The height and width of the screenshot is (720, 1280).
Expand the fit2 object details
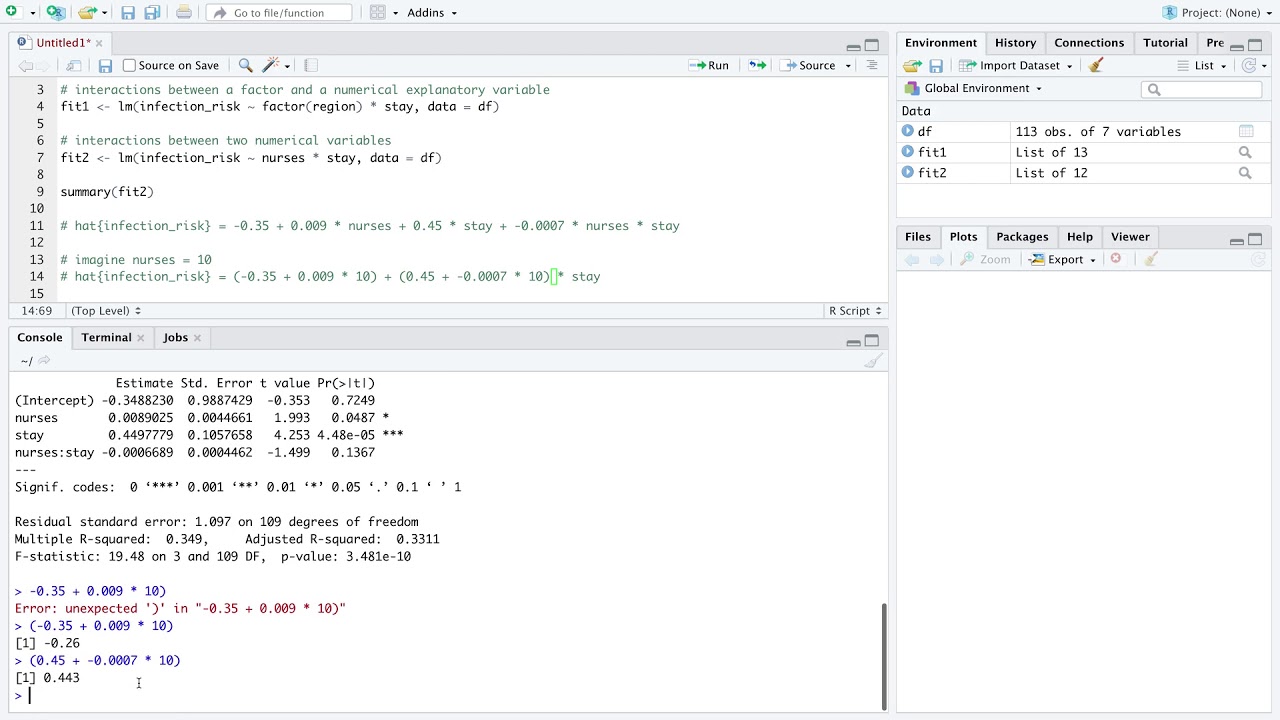click(x=908, y=173)
